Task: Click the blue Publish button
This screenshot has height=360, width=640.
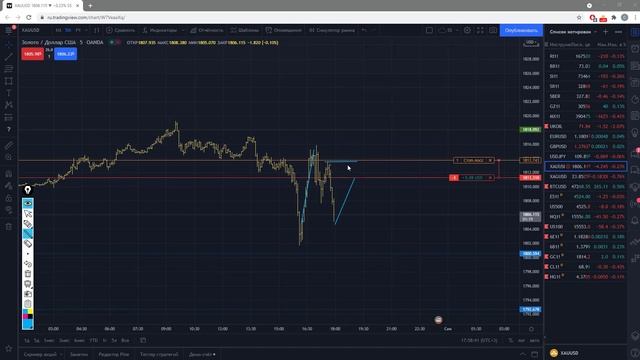Action: [x=521, y=30]
